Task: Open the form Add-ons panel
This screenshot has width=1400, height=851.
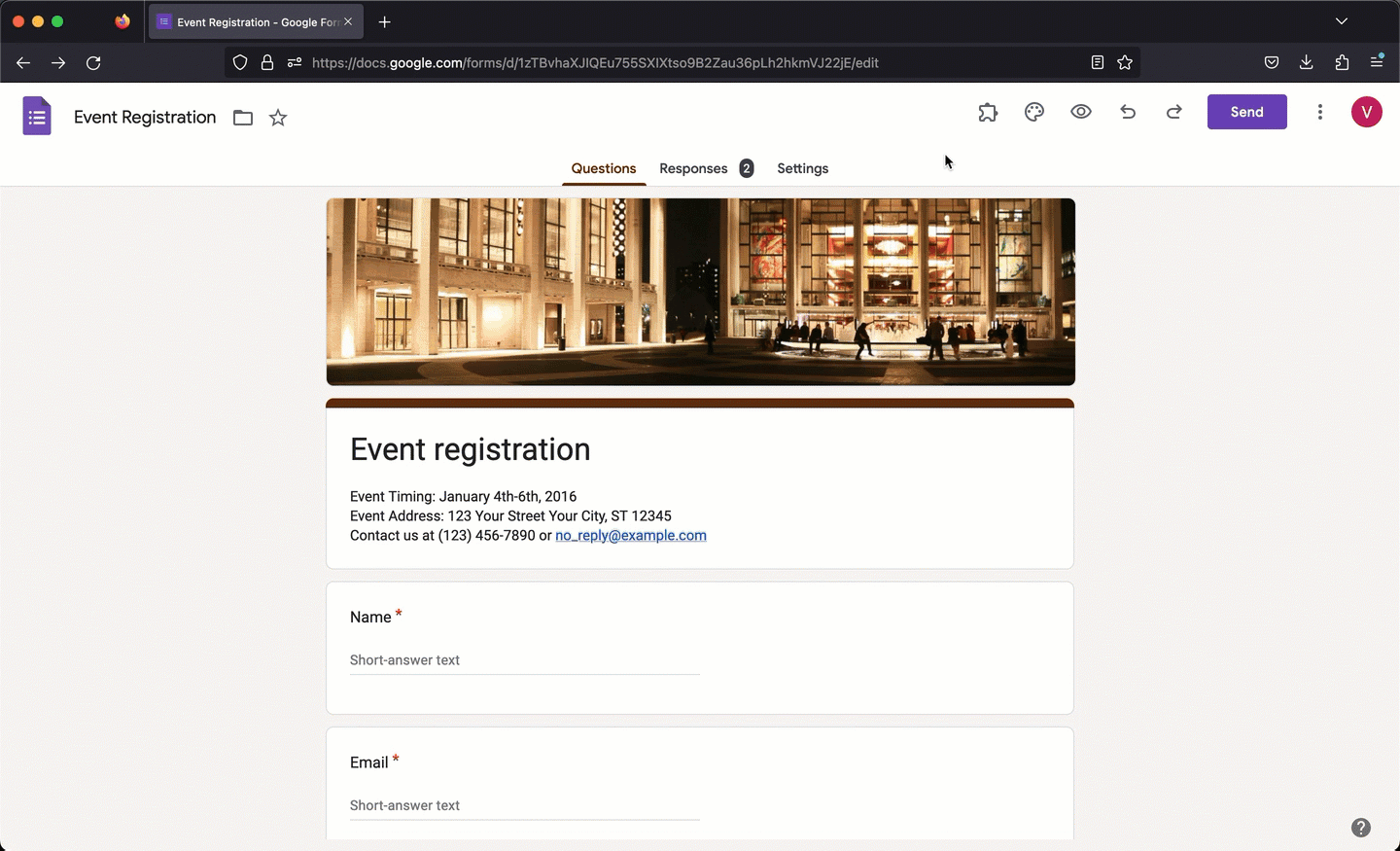Action: click(988, 112)
